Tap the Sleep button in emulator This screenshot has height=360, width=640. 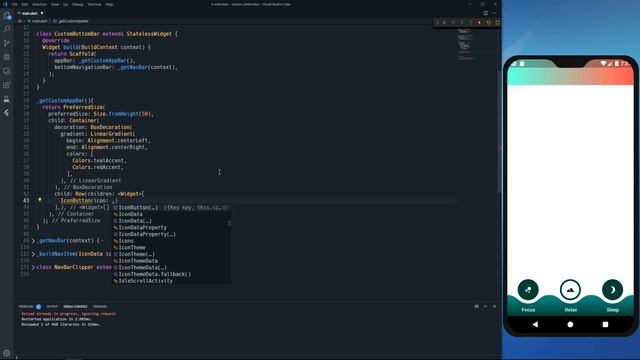(612, 290)
